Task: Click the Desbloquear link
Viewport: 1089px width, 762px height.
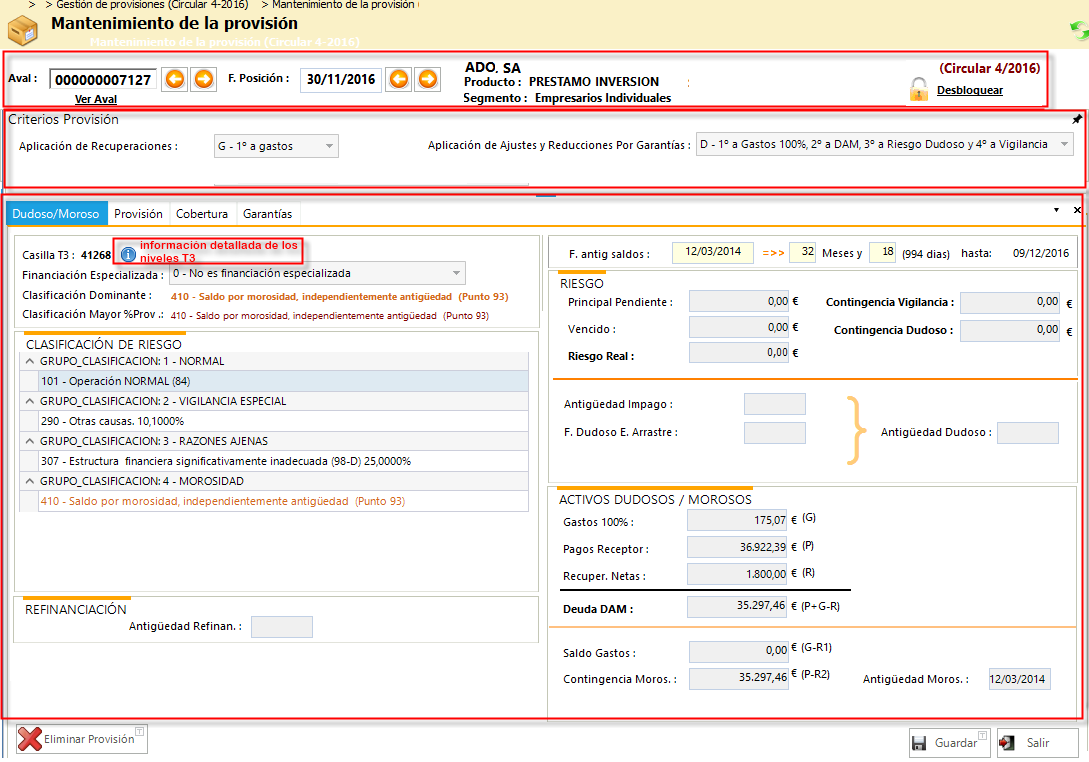Action: click(x=970, y=90)
